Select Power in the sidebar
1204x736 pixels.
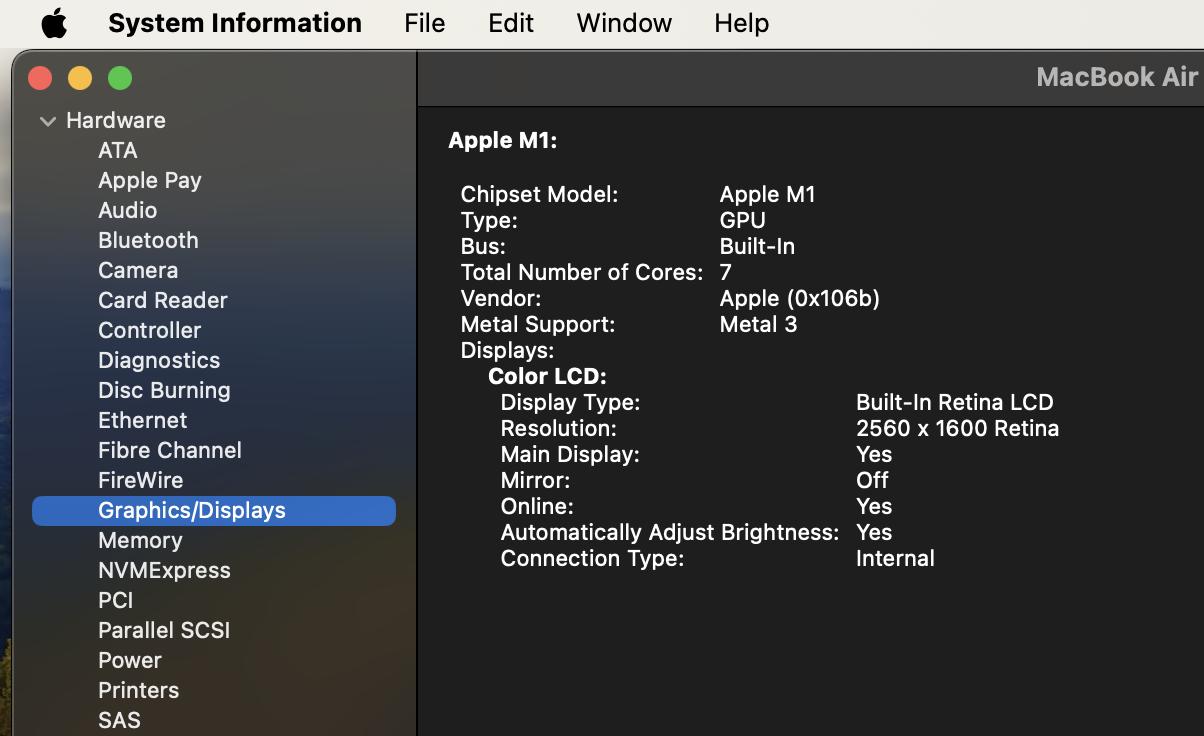[130, 660]
